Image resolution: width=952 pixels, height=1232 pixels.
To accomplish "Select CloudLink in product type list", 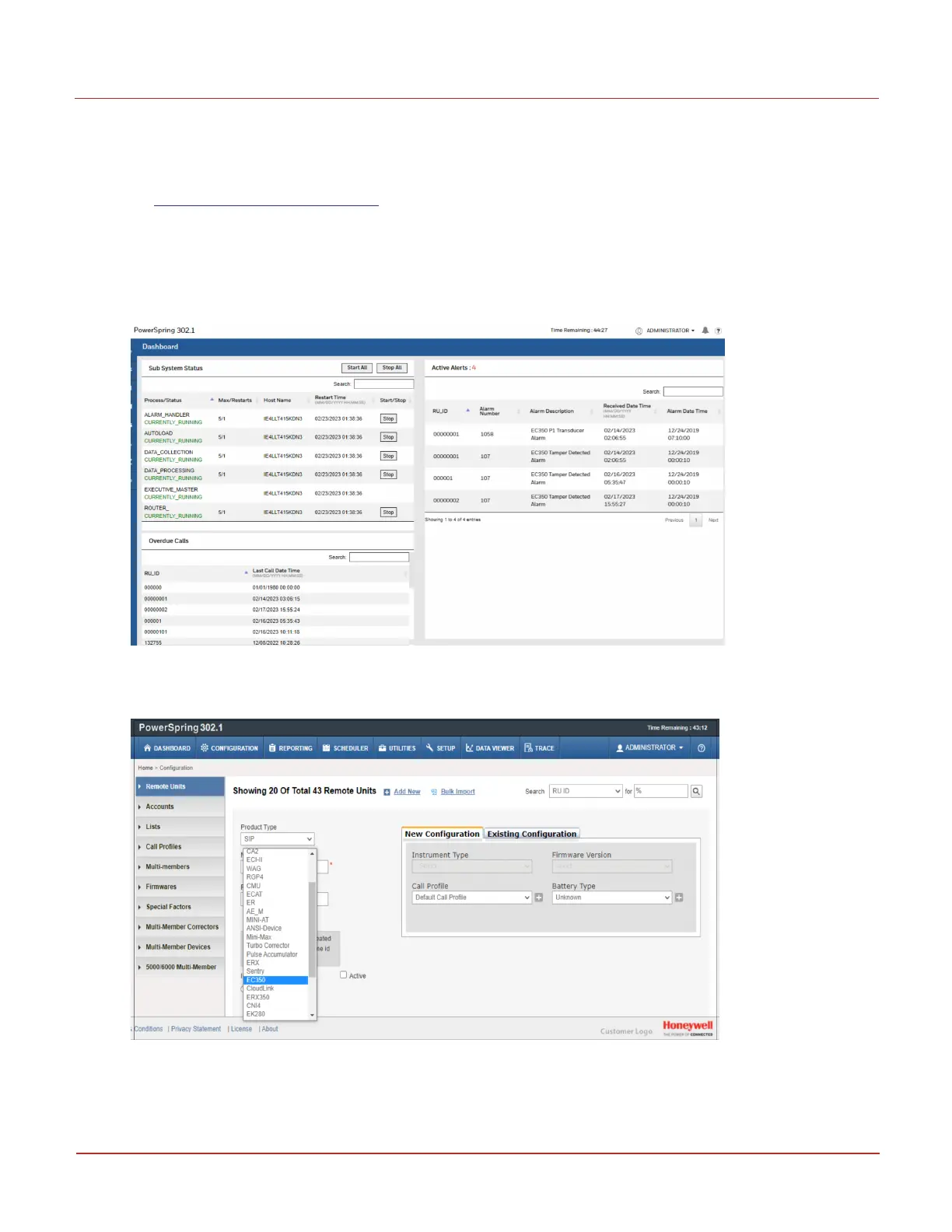I will click(276, 989).
